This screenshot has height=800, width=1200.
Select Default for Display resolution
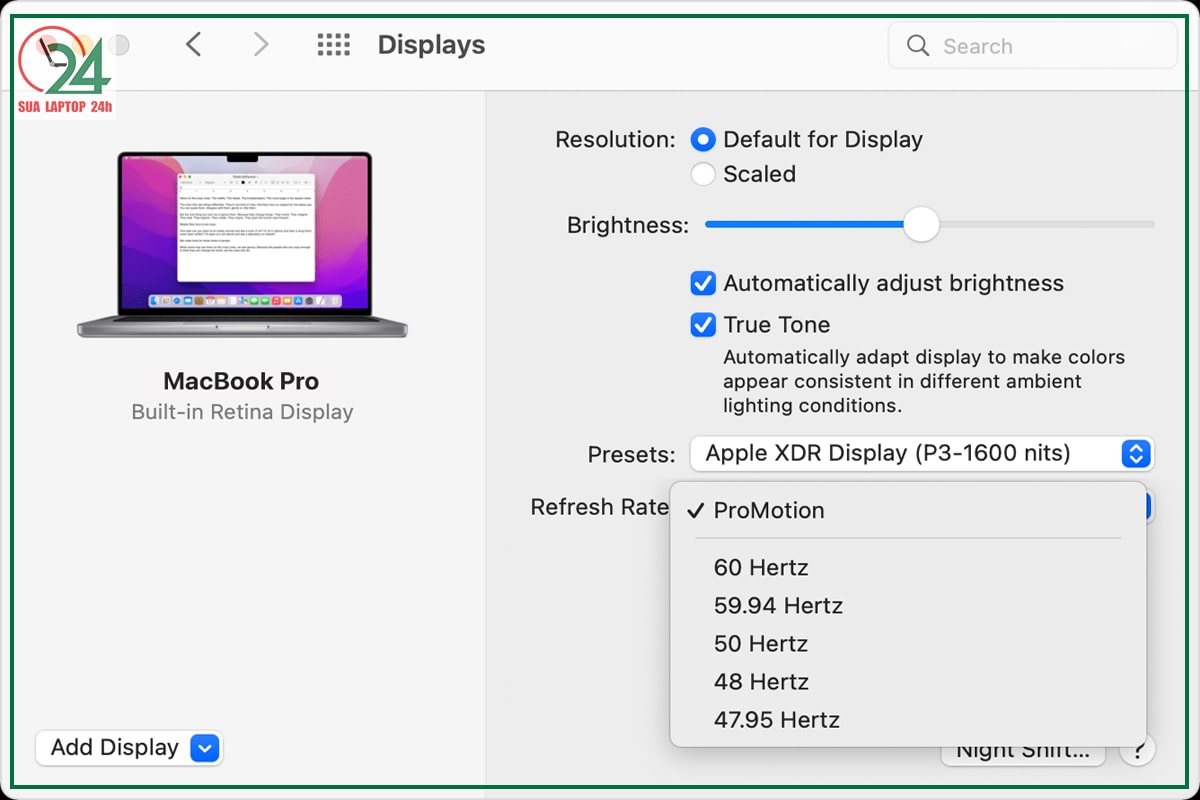704,140
